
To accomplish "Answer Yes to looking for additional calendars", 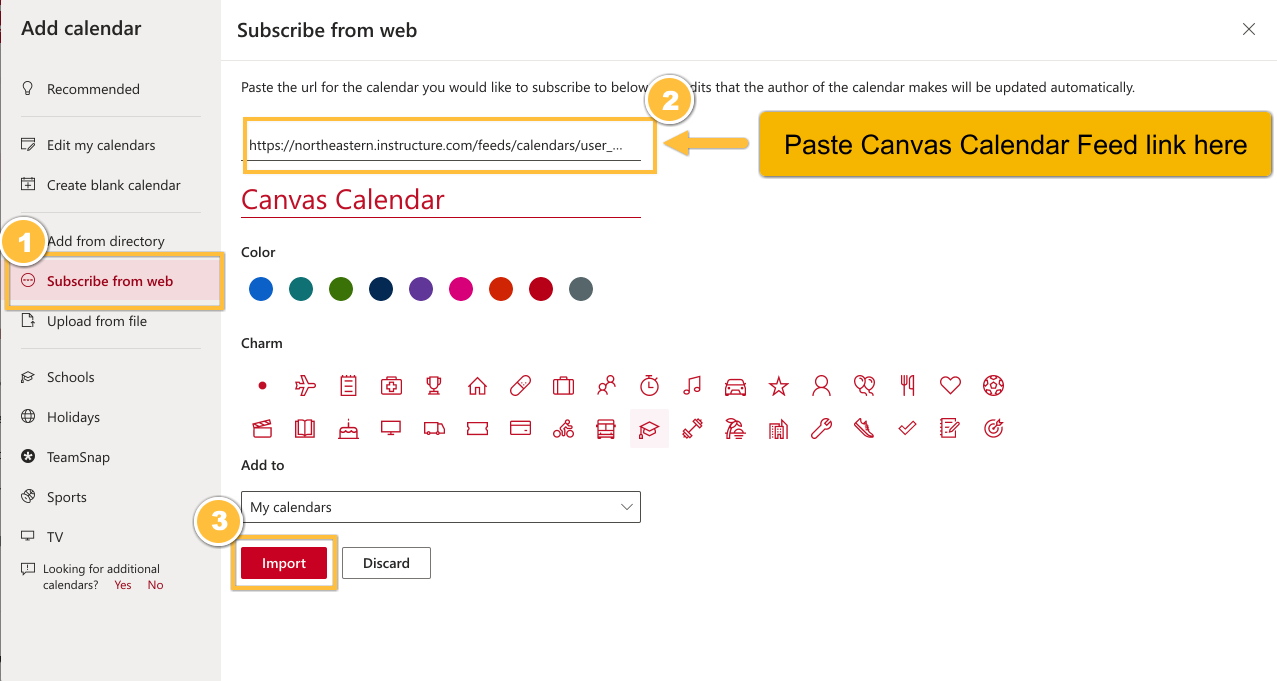I will (x=122, y=584).
